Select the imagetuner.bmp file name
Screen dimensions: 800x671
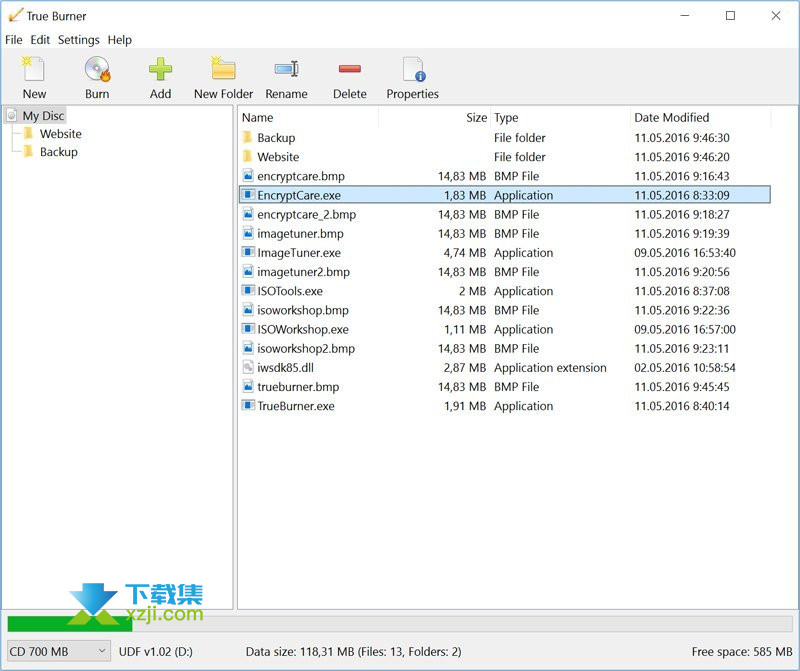pyautogui.click(x=301, y=234)
